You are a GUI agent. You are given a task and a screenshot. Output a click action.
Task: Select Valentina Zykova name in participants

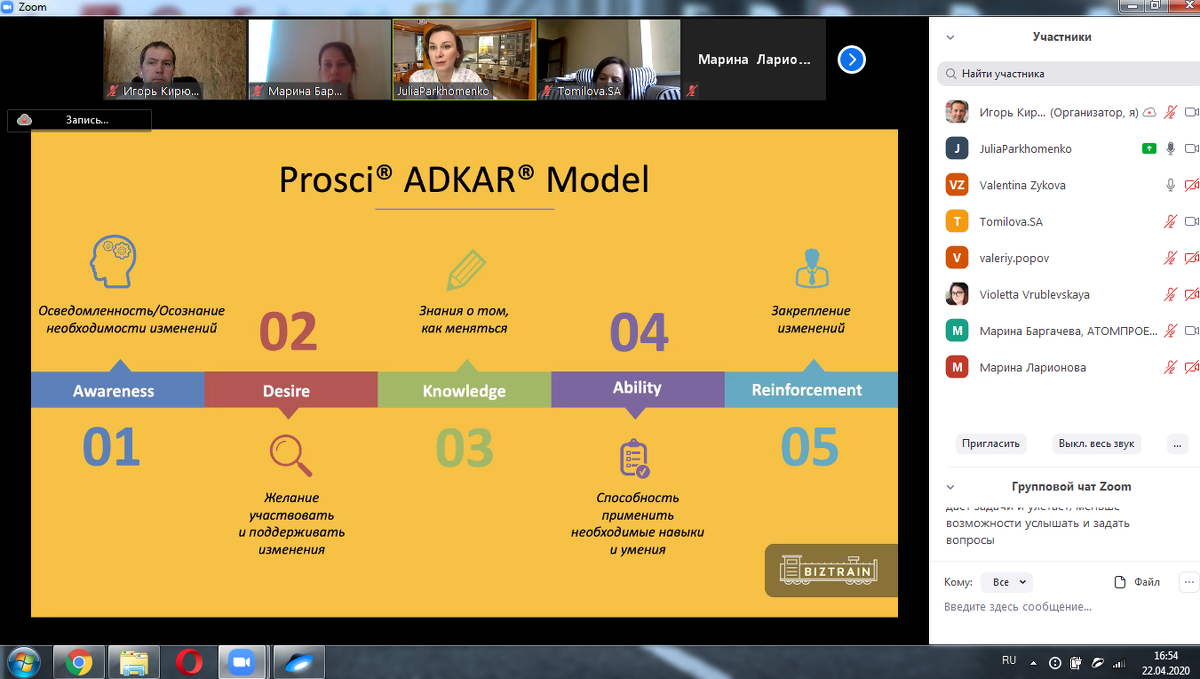1023,185
